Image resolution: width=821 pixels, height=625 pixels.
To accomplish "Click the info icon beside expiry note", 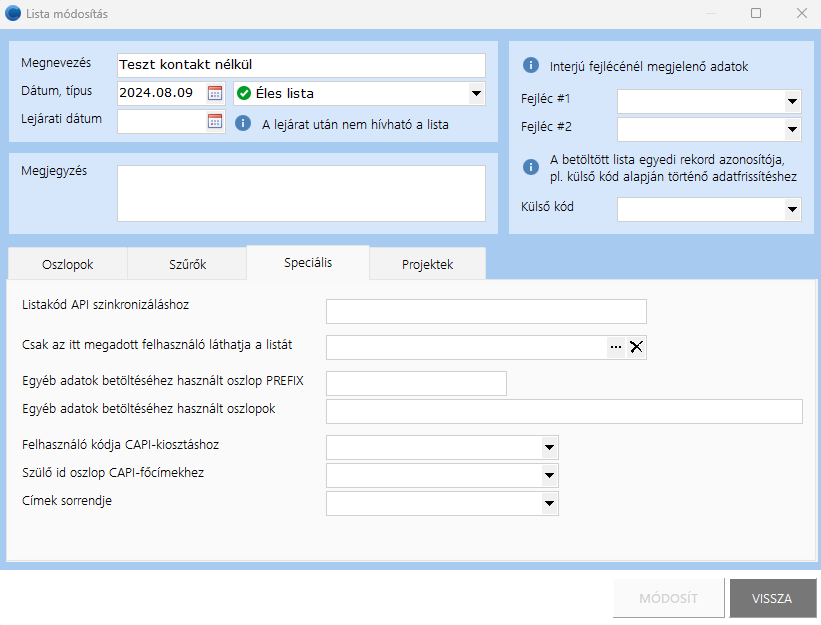I will click(x=243, y=124).
